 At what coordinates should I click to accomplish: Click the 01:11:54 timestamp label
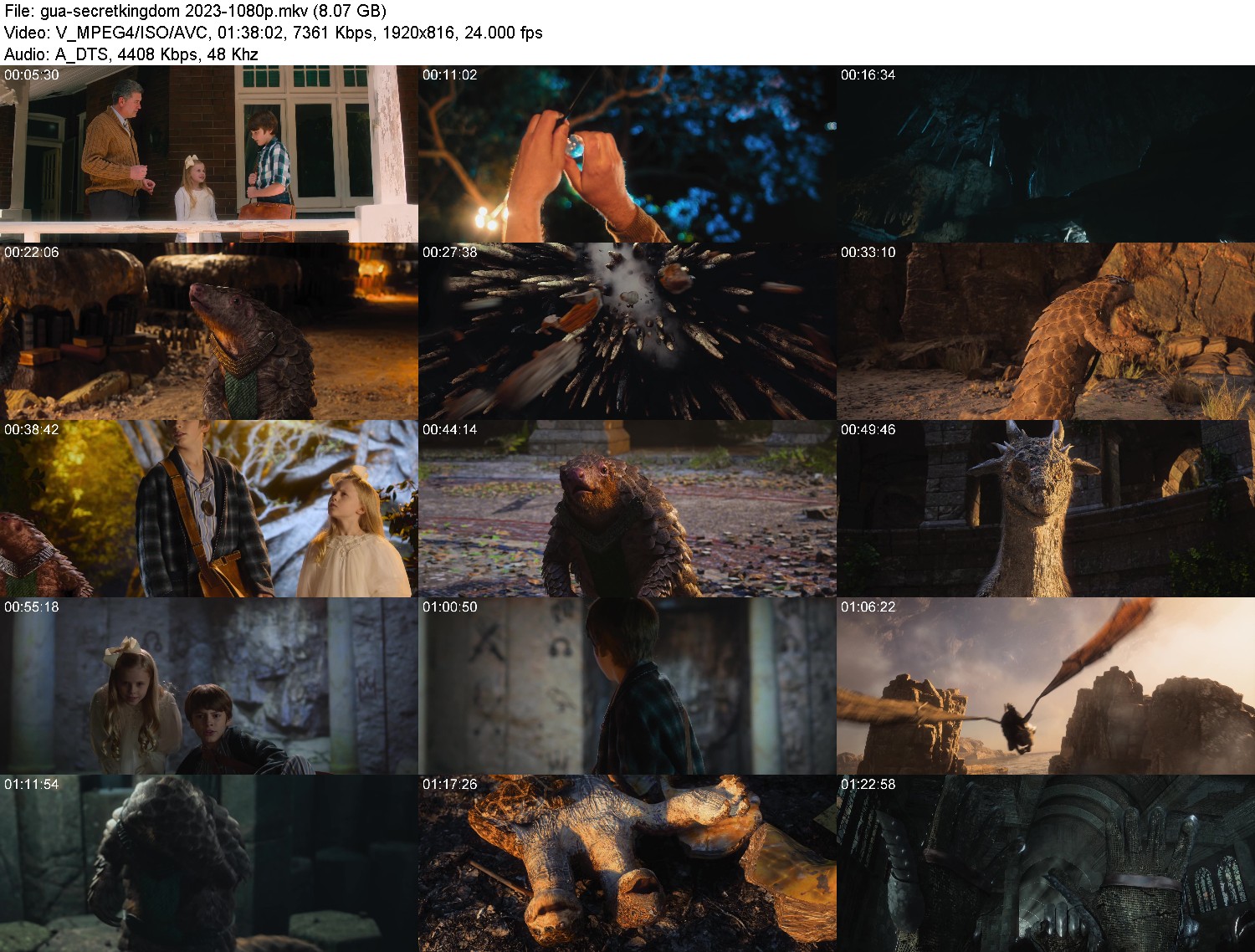coord(32,784)
